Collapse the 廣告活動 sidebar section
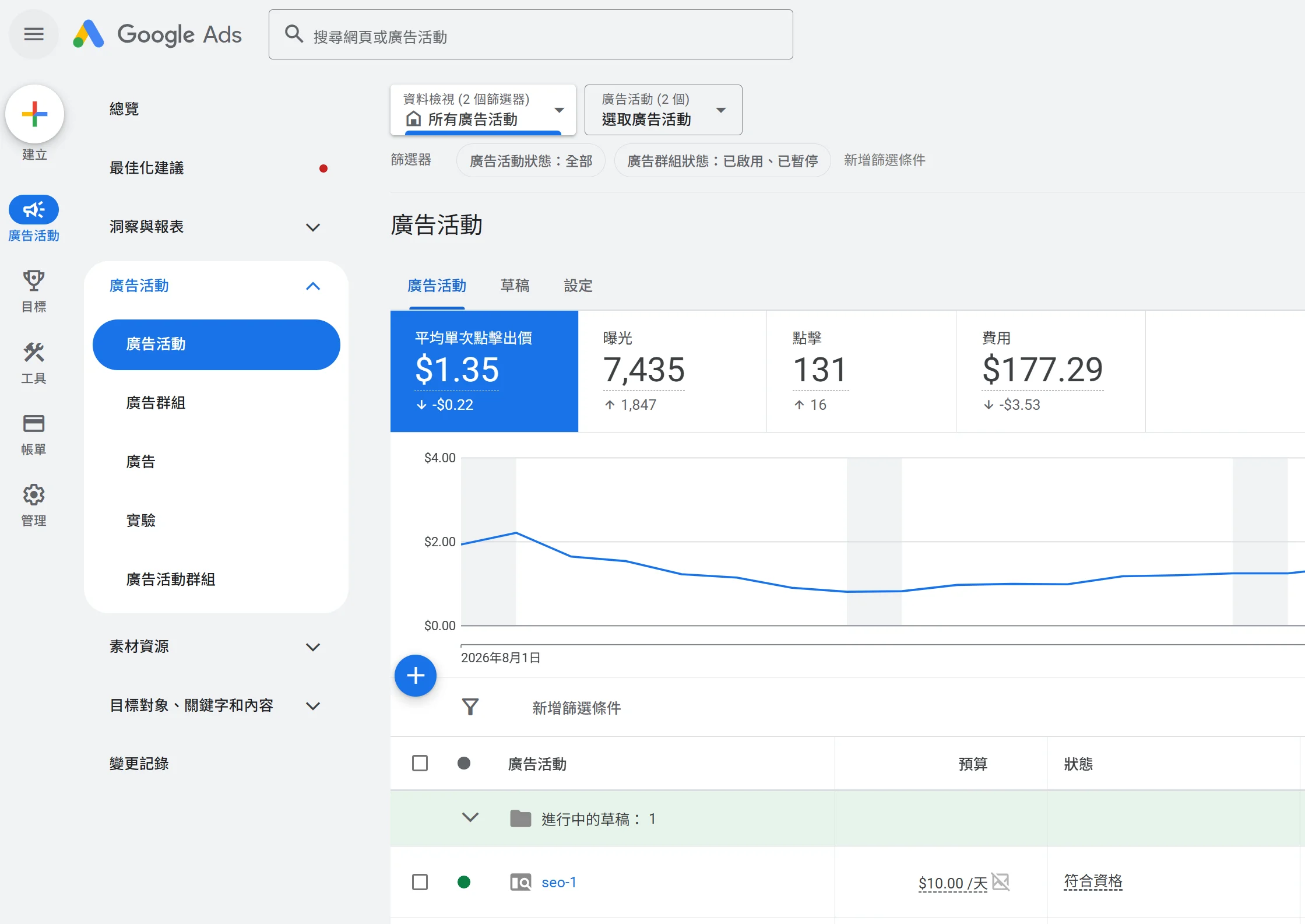This screenshot has width=1305, height=924. pyautogui.click(x=313, y=286)
